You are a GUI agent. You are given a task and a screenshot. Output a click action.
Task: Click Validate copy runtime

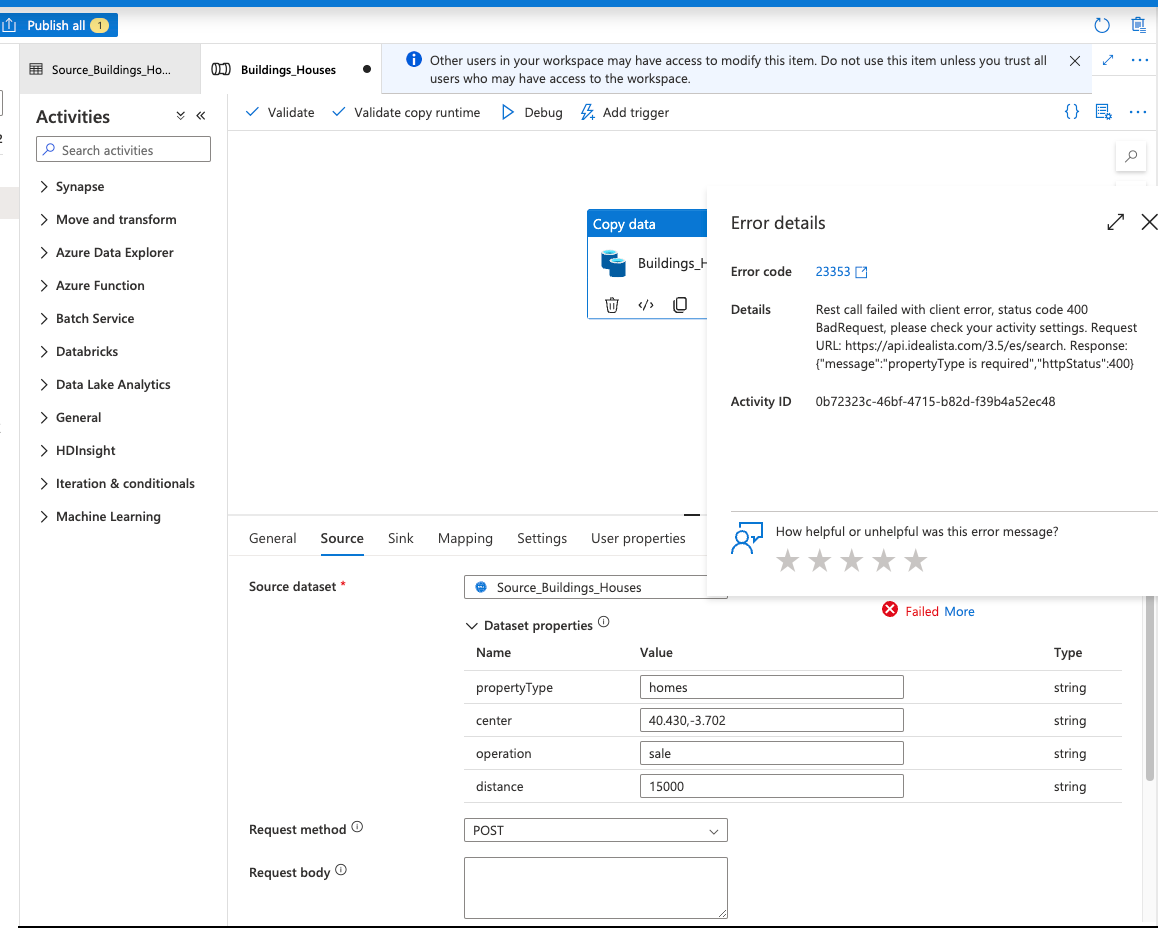tap(406, 112)
